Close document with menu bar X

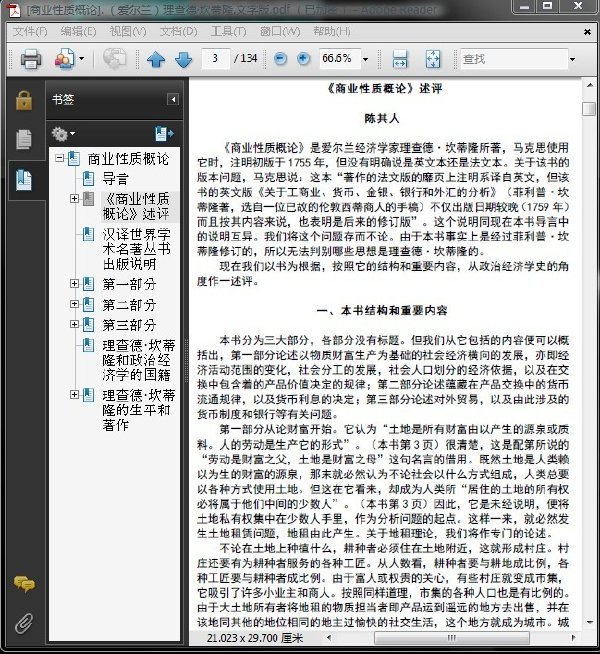(587, 32)
